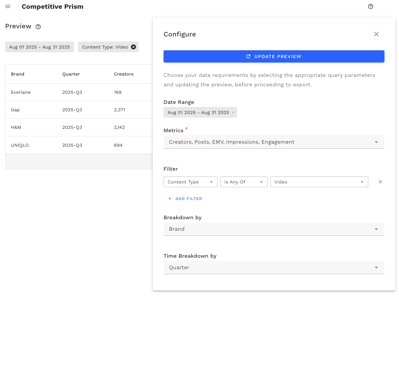Open the Video filter value dropdown
399x367 pixels.
[x=319, y=182]
